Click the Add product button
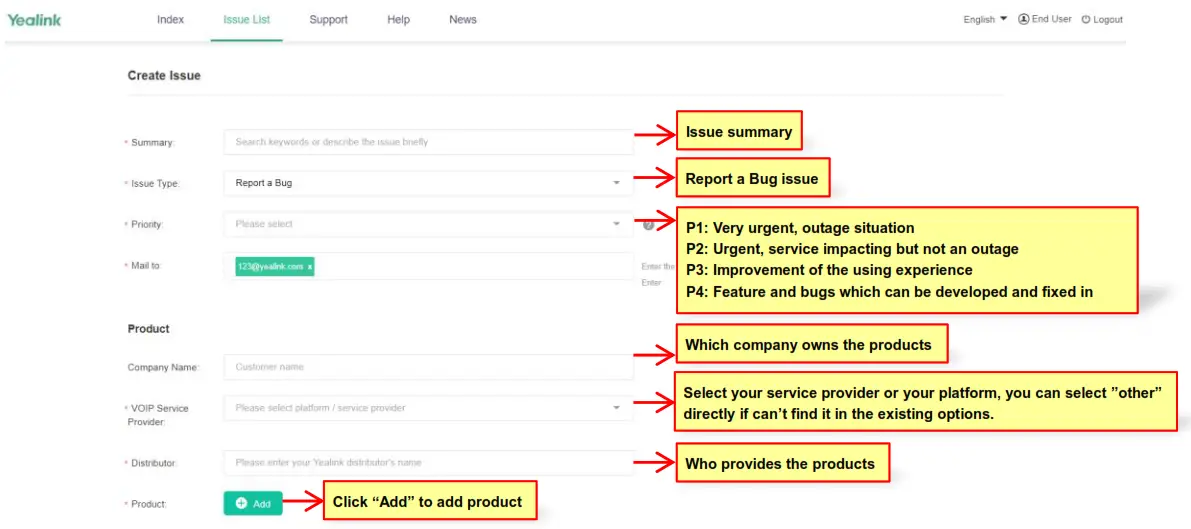The width and height of the screenshot is (1191, 529). point(253,504)
